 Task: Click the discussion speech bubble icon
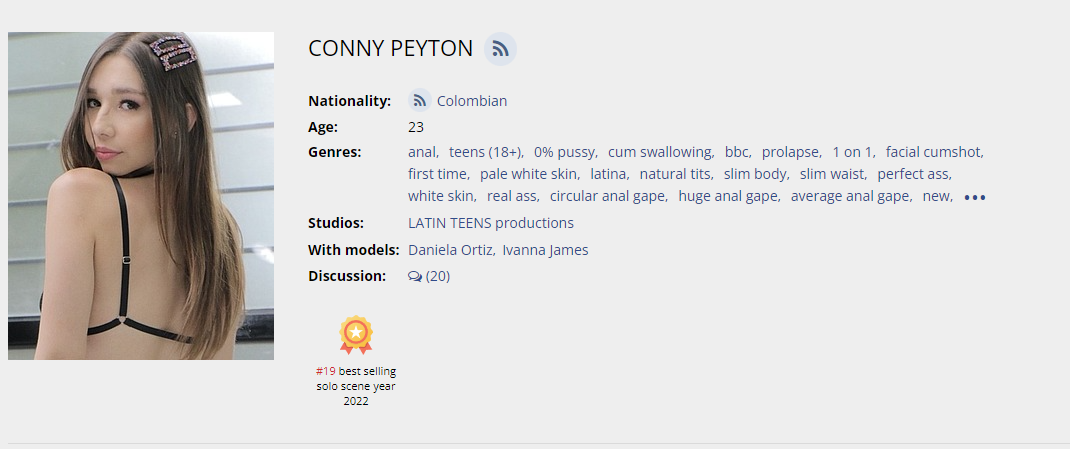(415, 277)
